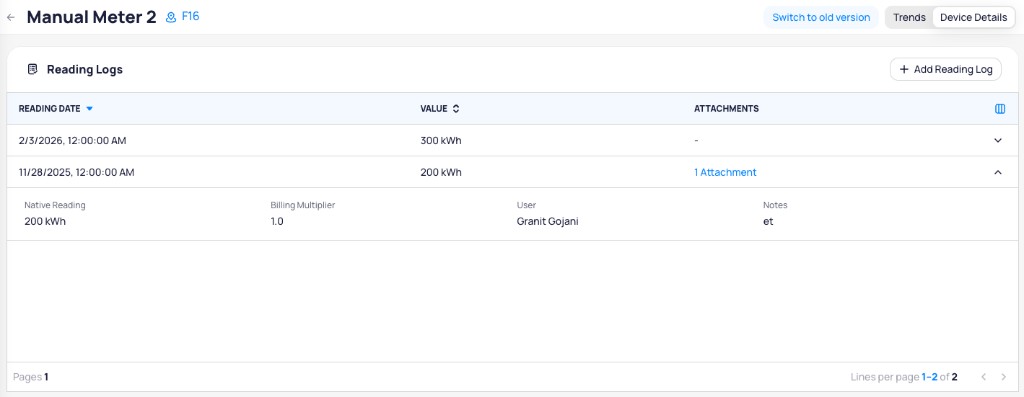The height and width of the screenshot is (397, 1024).
Task: Click the Reading Logs document icon
Action: click(x=32, y=69)
